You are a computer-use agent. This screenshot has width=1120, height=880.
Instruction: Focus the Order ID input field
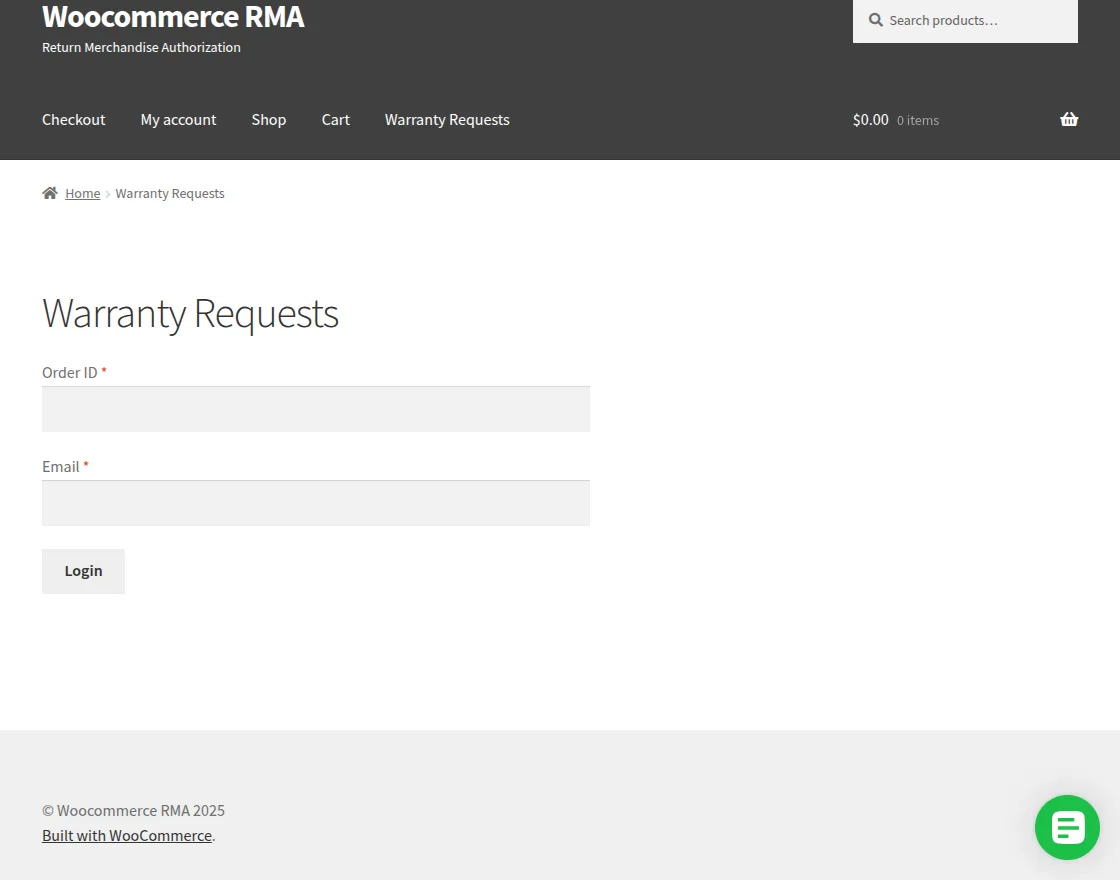pyautogui.click(x=315, y=409)
